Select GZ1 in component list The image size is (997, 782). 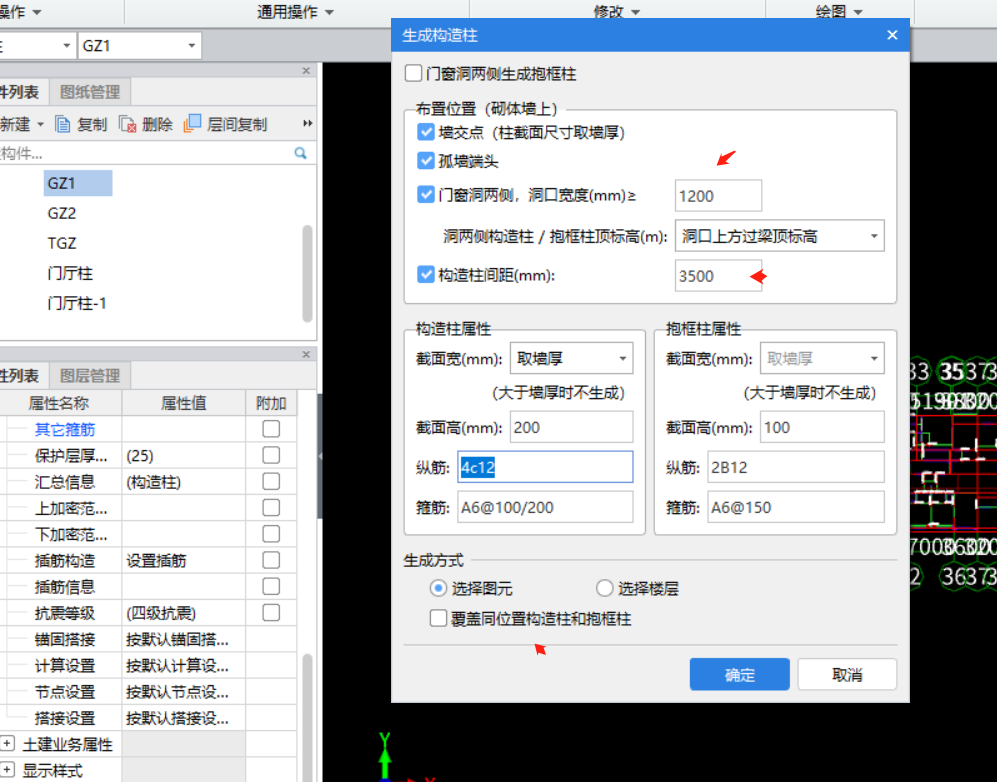click(78, 183)
